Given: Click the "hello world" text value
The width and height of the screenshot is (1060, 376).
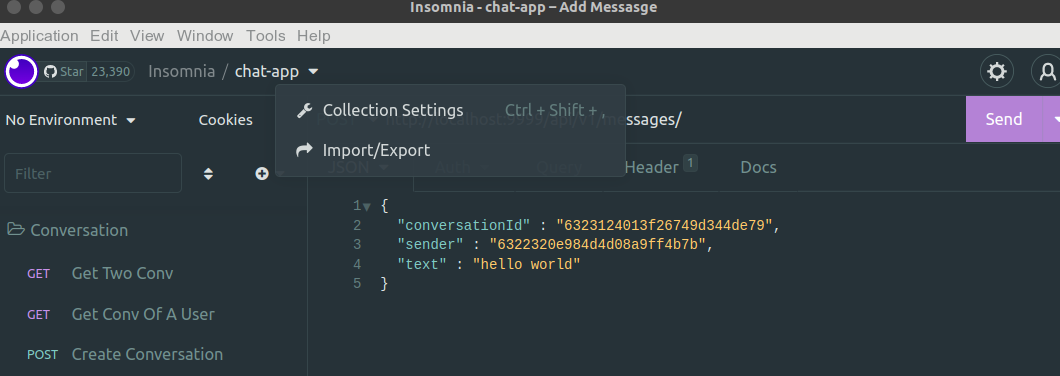Looking at the screenshot, I should click(x=527, y=264).
